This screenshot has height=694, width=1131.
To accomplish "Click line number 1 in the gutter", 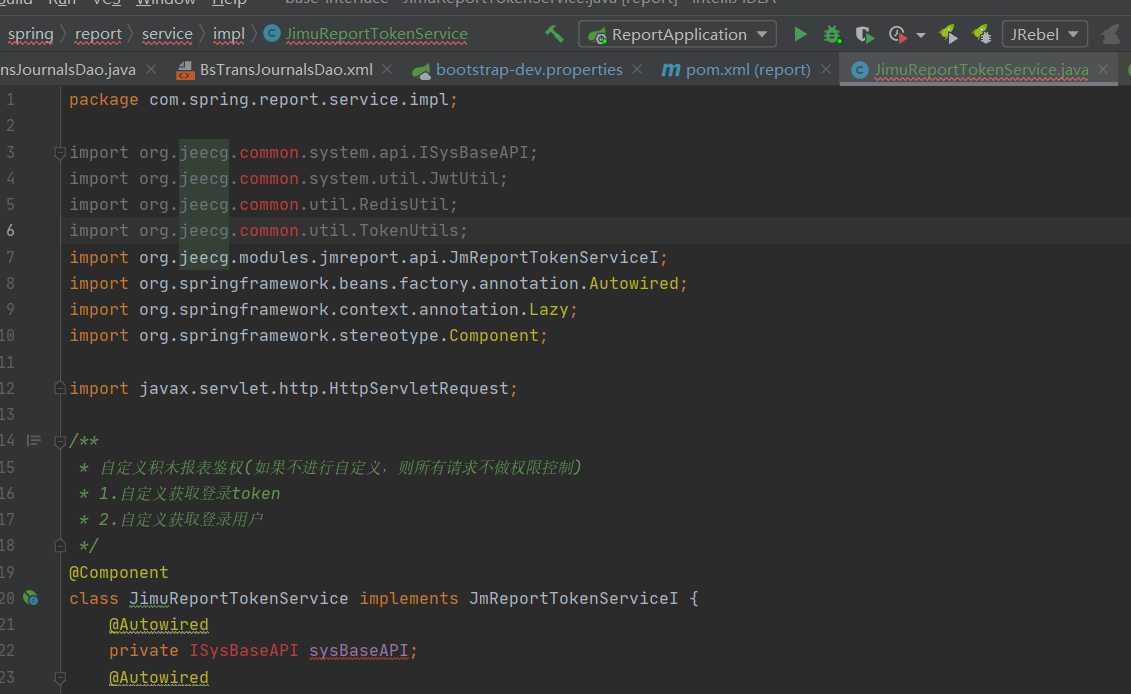I will pyautogui.click(x=10, y=100).
